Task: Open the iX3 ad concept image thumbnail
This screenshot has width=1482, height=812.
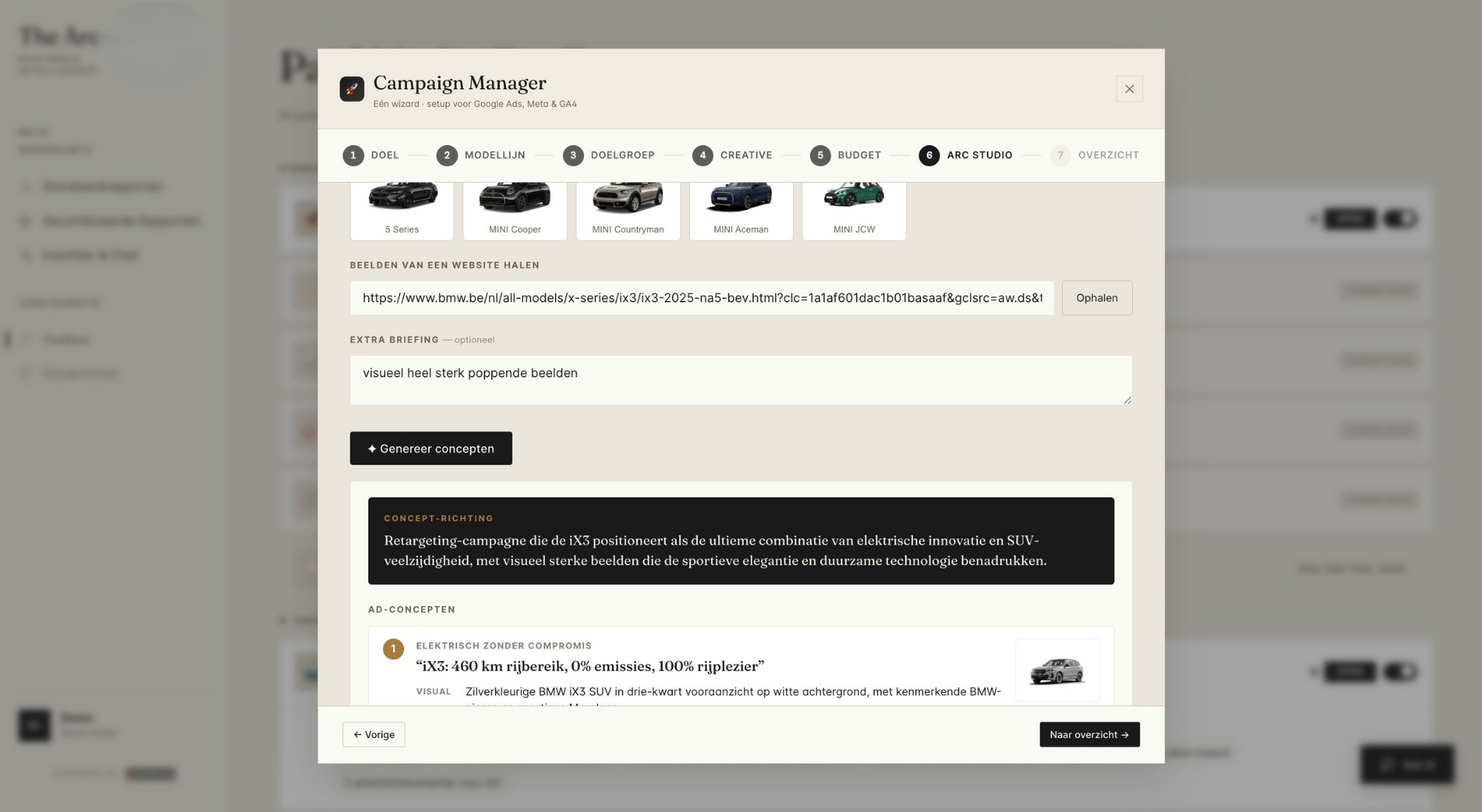Action: (1057, 670)
